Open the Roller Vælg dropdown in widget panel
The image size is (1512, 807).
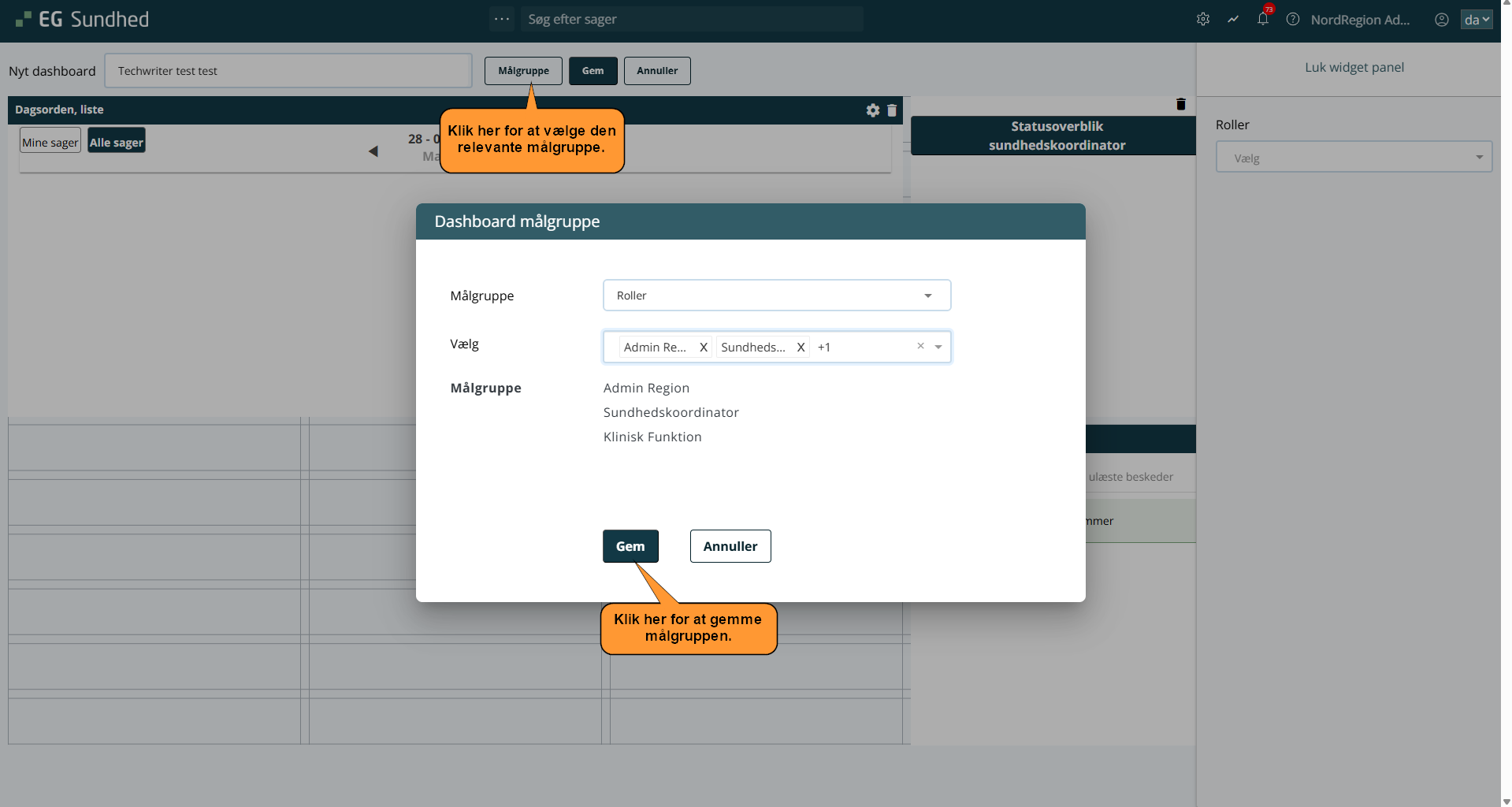click(x=1354, y=158)
